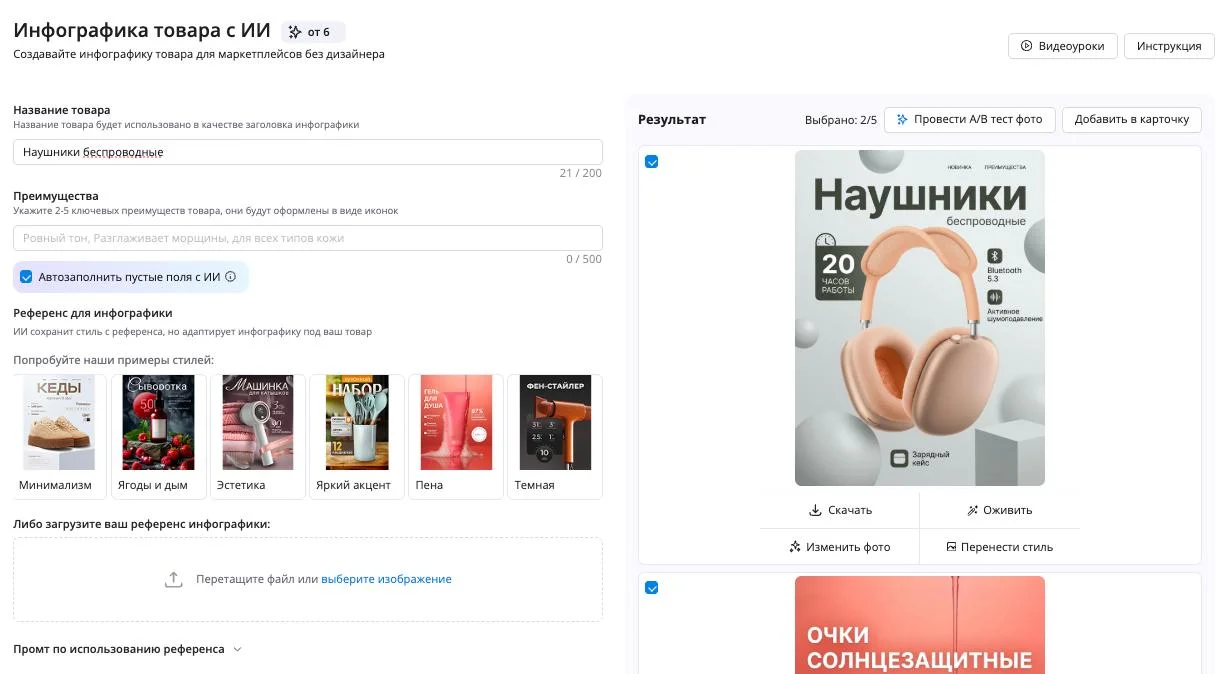Click the AI sparkle icon in A/B test button
Screen dimensions: 1219x674
(902, 119)
